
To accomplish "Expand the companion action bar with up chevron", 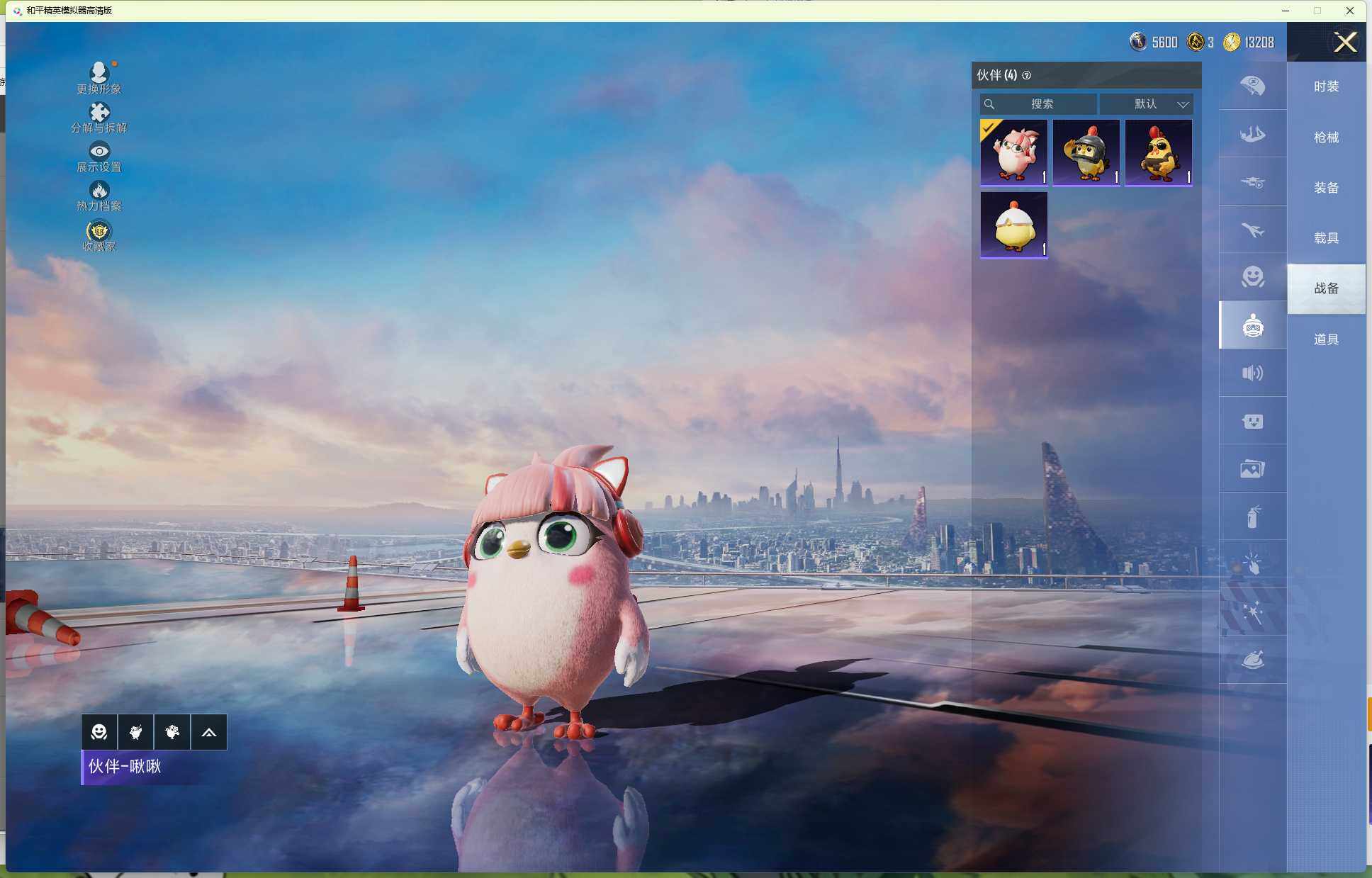I will 209,732.
